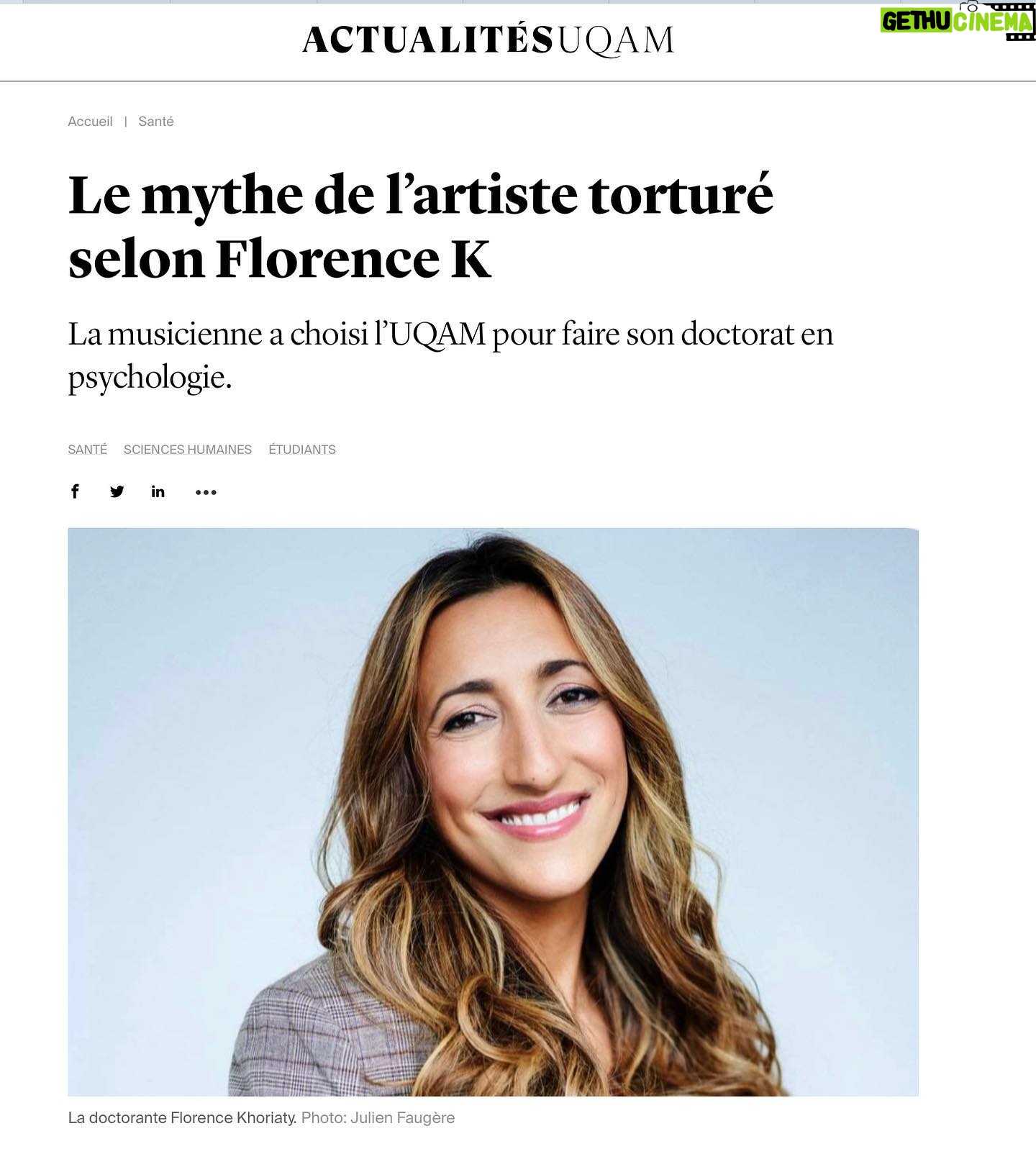Share the article on Twitter
The height and width of the screenshot is (1149, 1036).
(117, 491)
